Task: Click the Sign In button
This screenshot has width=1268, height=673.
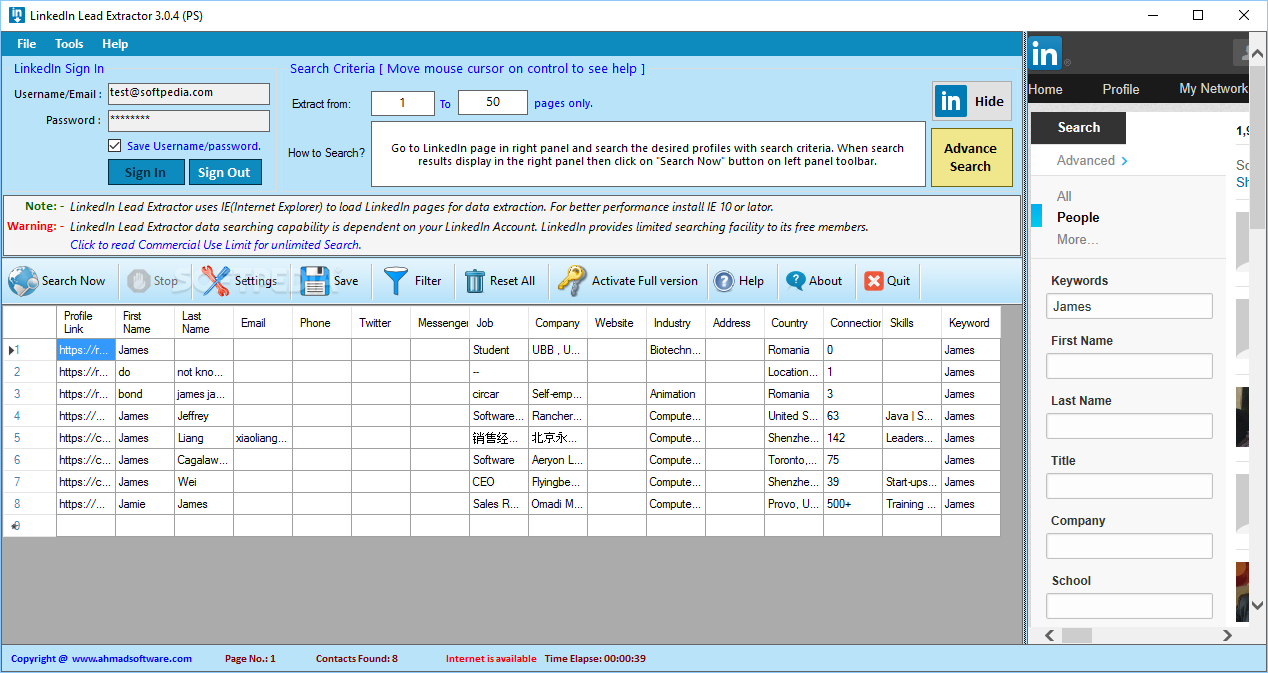Action: [146, 172]
